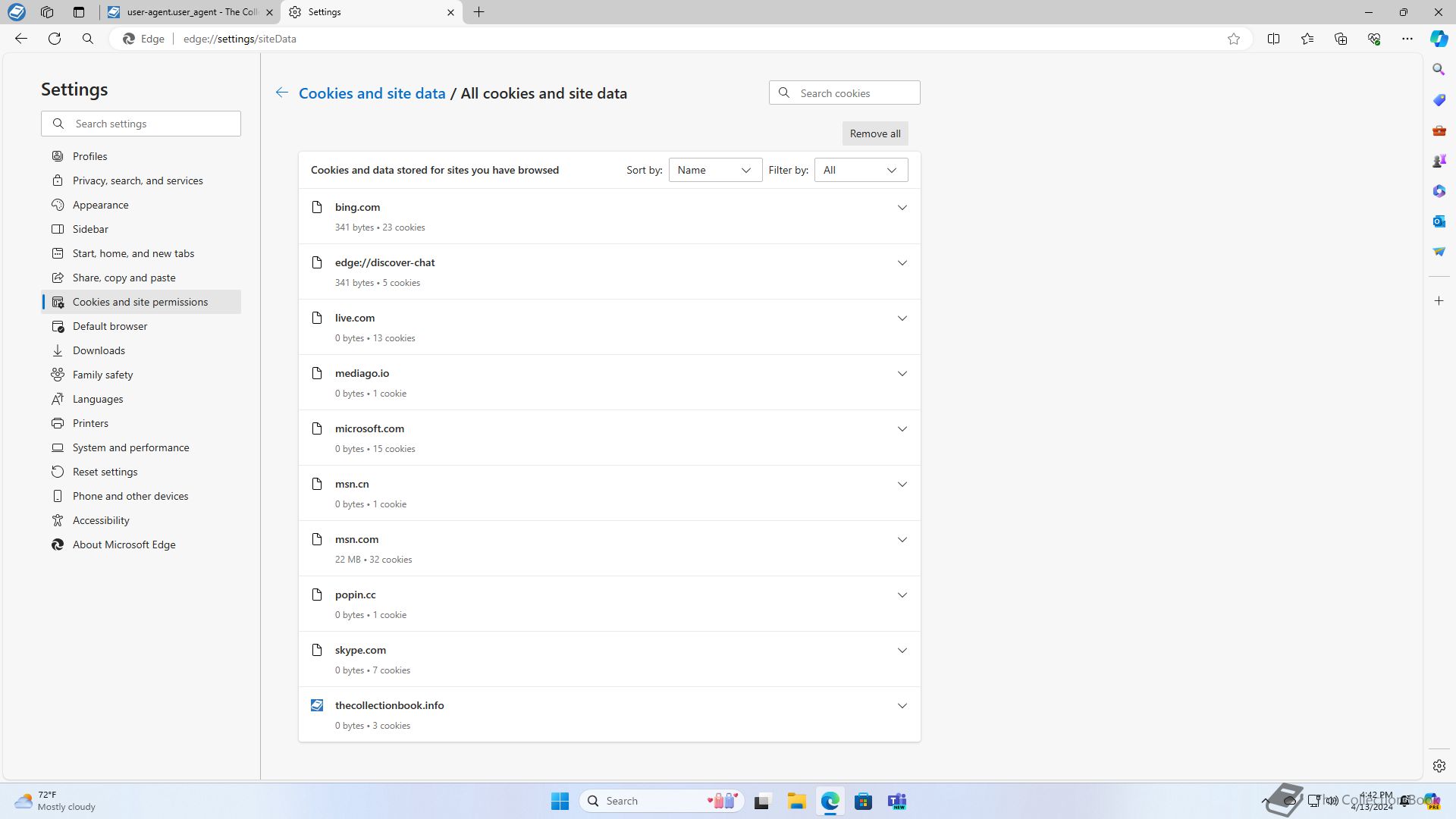Viewport: 1456px width, 819px height.
Task: Expand the thecollectionbook.info cookie entry
Action: 902,706
